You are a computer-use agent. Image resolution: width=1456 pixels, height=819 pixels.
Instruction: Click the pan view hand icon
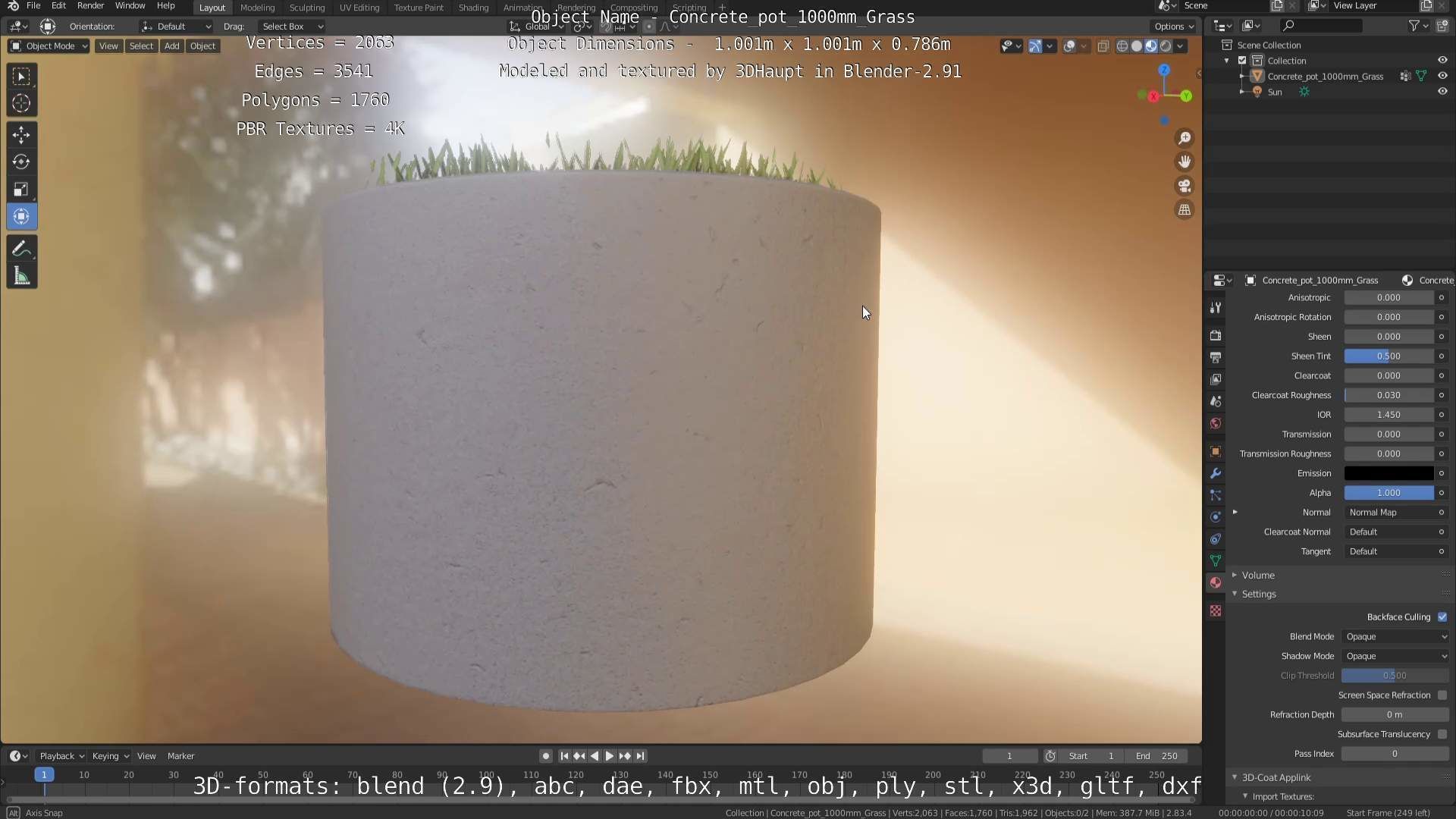pos(1185,162)
